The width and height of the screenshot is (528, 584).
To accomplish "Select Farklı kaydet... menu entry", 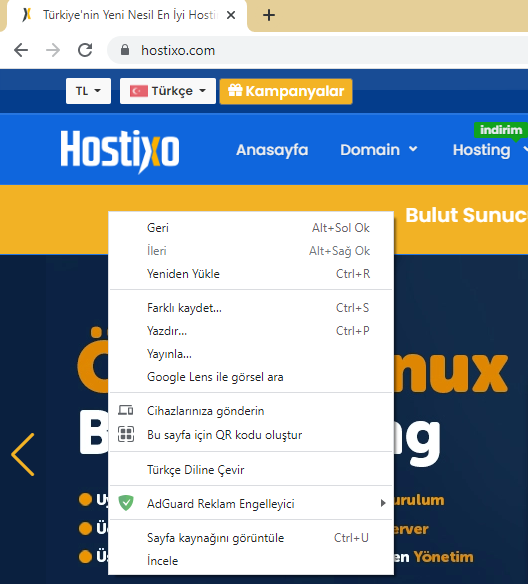I will tap(251, 308).
